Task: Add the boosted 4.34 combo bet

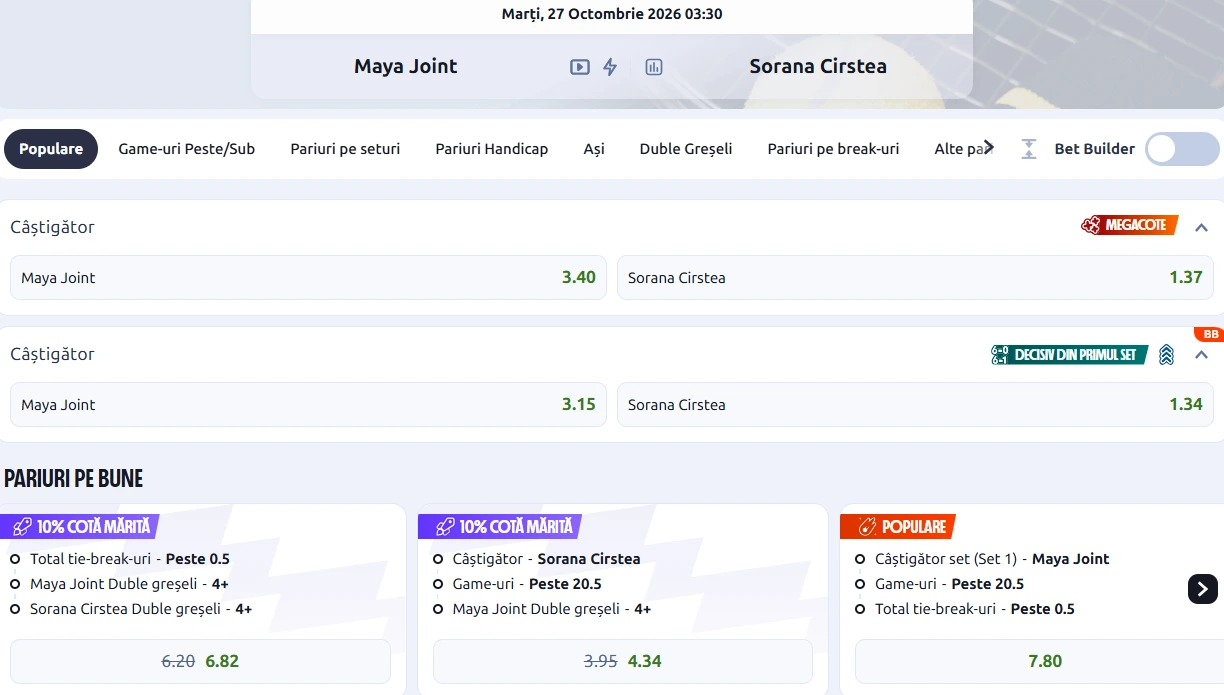Action: [622, 661]
